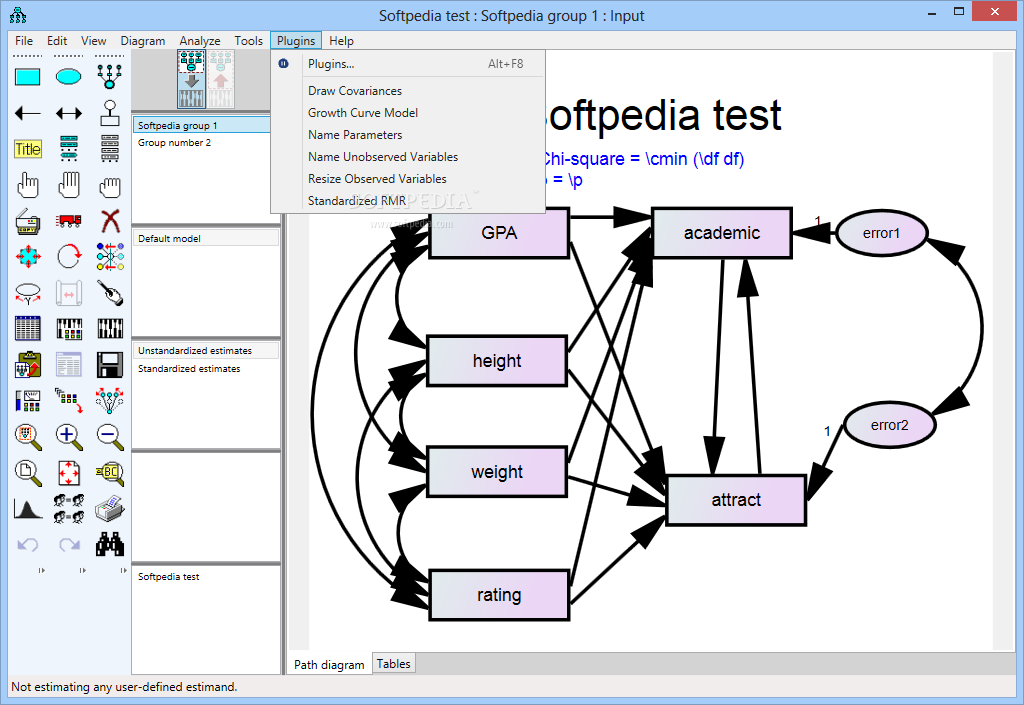Screen dimensions: 1024x705
Task: Click Resize diagram to fit page icon
Action: (x=69, y=473)
